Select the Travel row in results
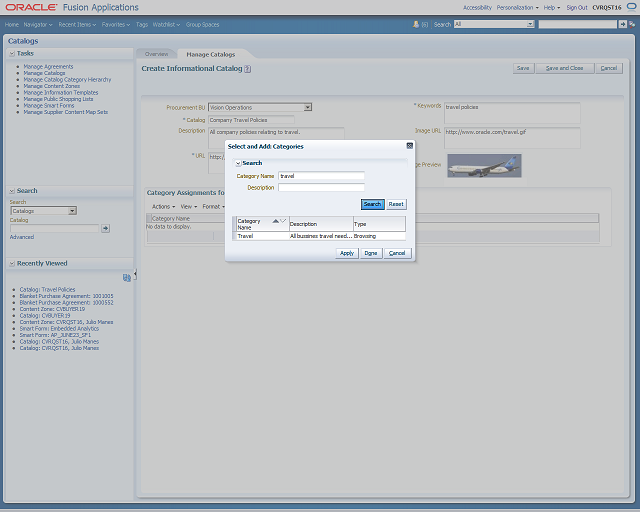Image resolution: width=640 pixels, height=512 pixels. tap(319, 236)
